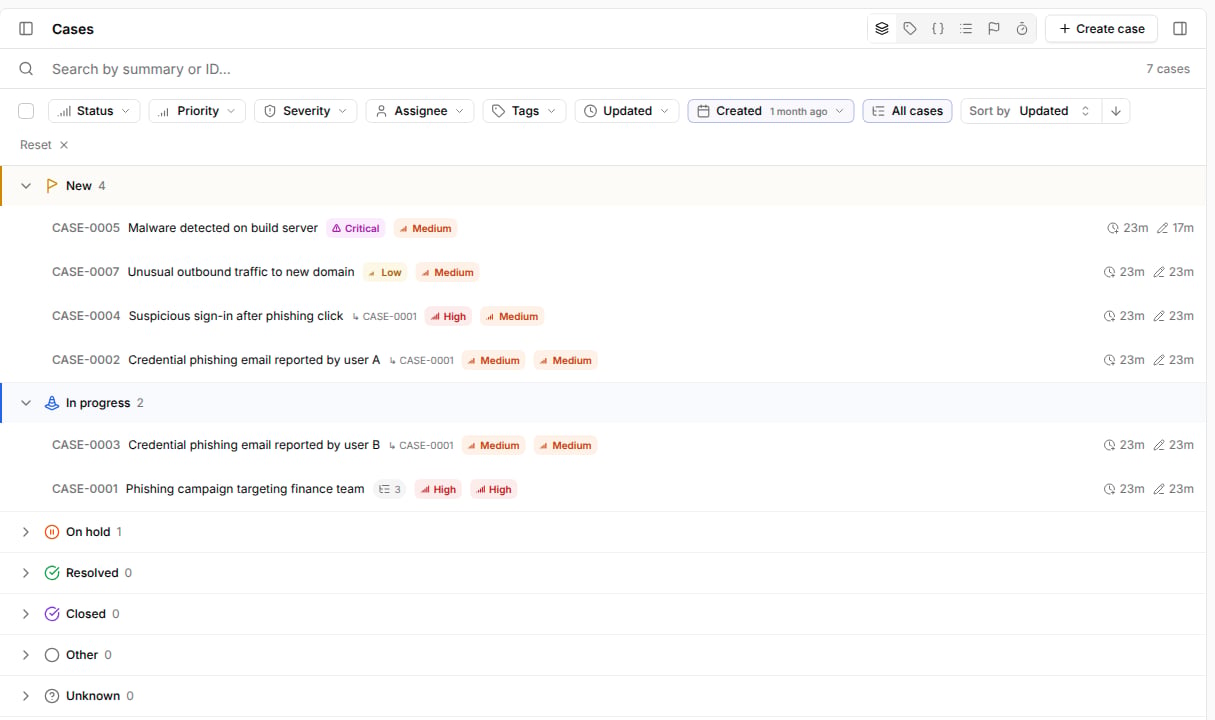
Task: Reset the applied filters
Action: pos(44,145)
